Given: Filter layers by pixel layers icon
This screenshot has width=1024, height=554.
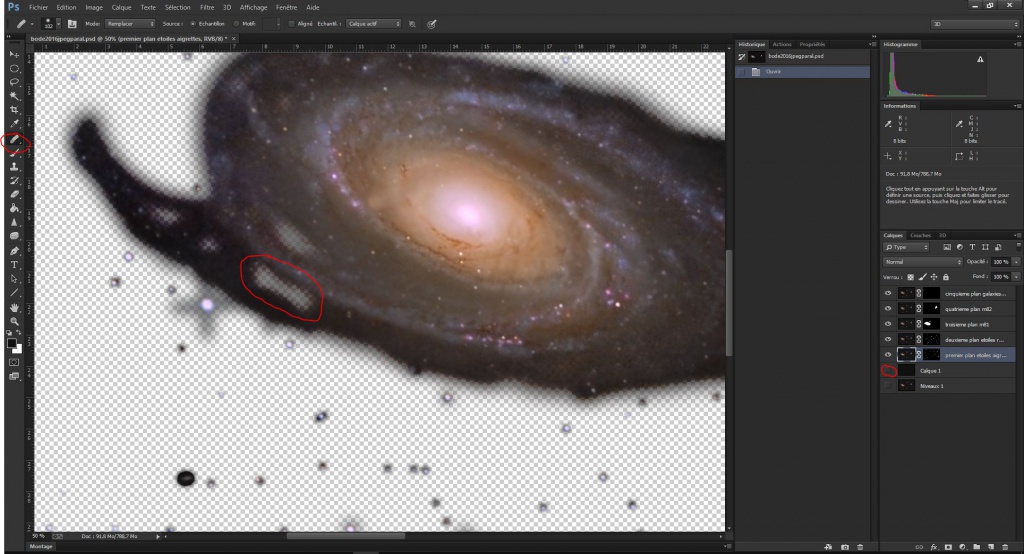Looking at the screenshot, I should coord(947,247).
